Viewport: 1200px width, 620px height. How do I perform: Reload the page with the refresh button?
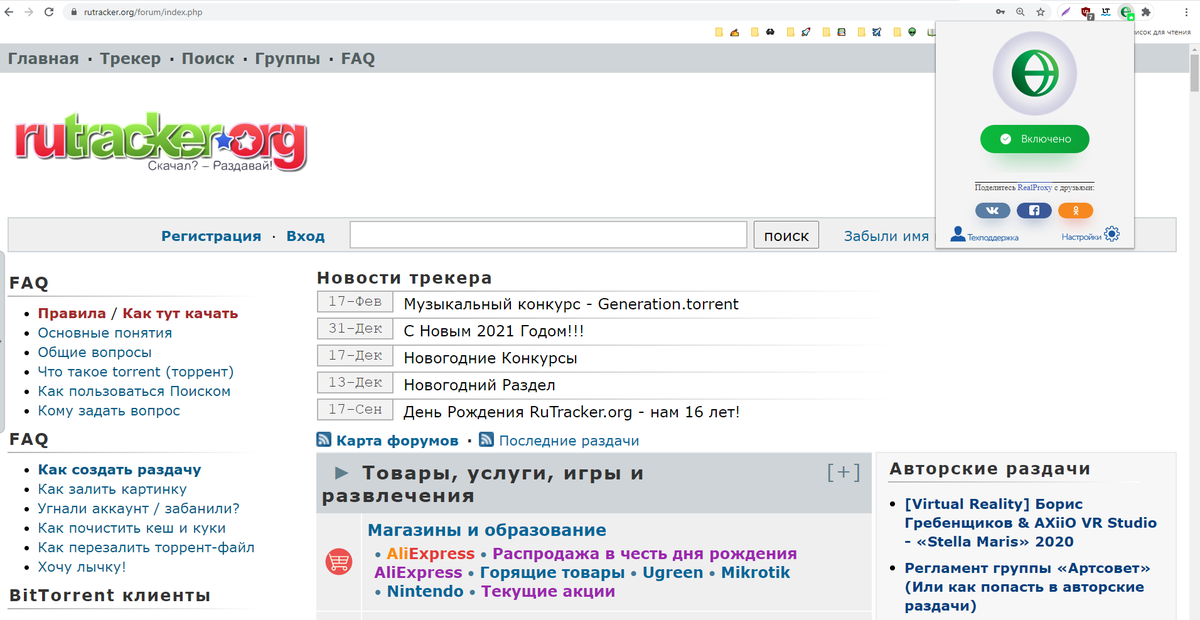50,12
